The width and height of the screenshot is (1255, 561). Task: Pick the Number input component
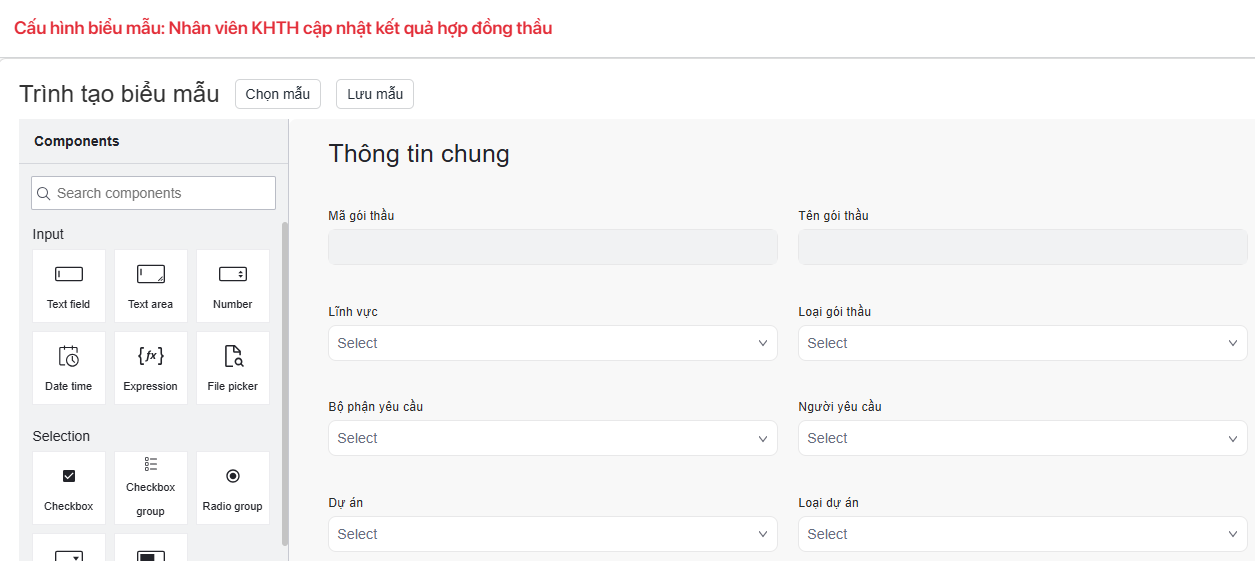point(233,286)
